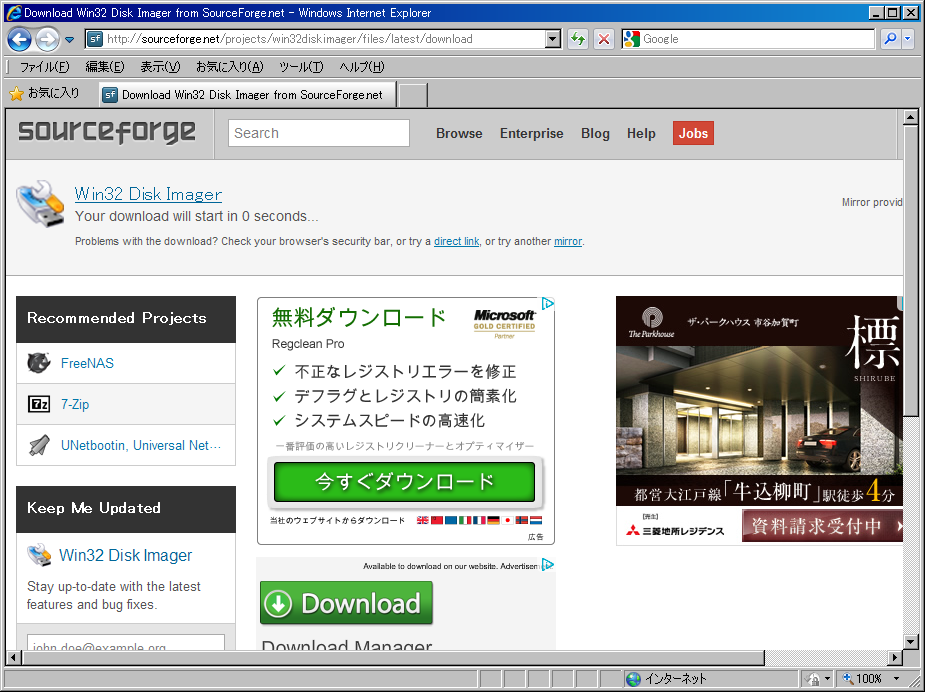The image size is (925, 692).
Task: Go forward with the browser Forward arrow
Action: pos(47,40)
